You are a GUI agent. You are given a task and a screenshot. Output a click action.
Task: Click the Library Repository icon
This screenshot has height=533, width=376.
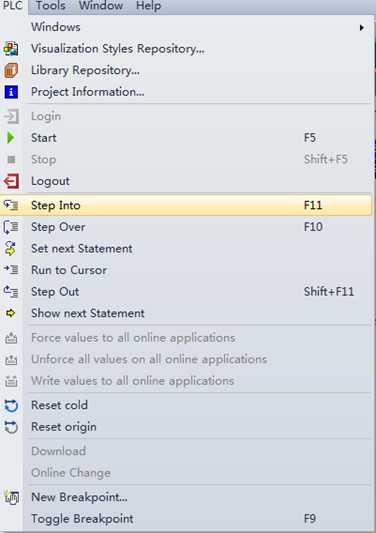tap(11, 70)
